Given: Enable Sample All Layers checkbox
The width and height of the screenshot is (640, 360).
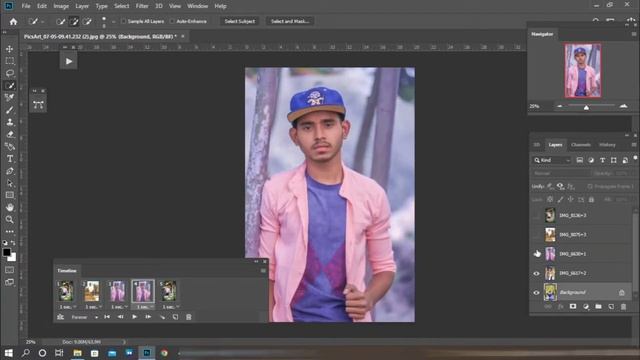Looking at the screenshot, I should pos(123,21).
